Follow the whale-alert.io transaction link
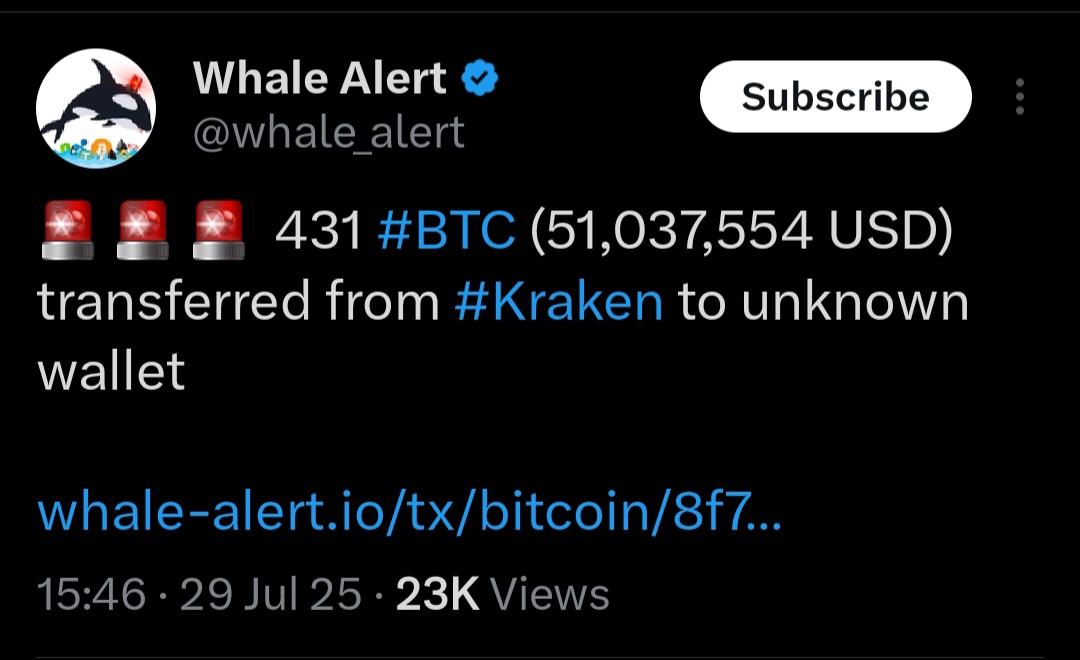 point(409,512)
